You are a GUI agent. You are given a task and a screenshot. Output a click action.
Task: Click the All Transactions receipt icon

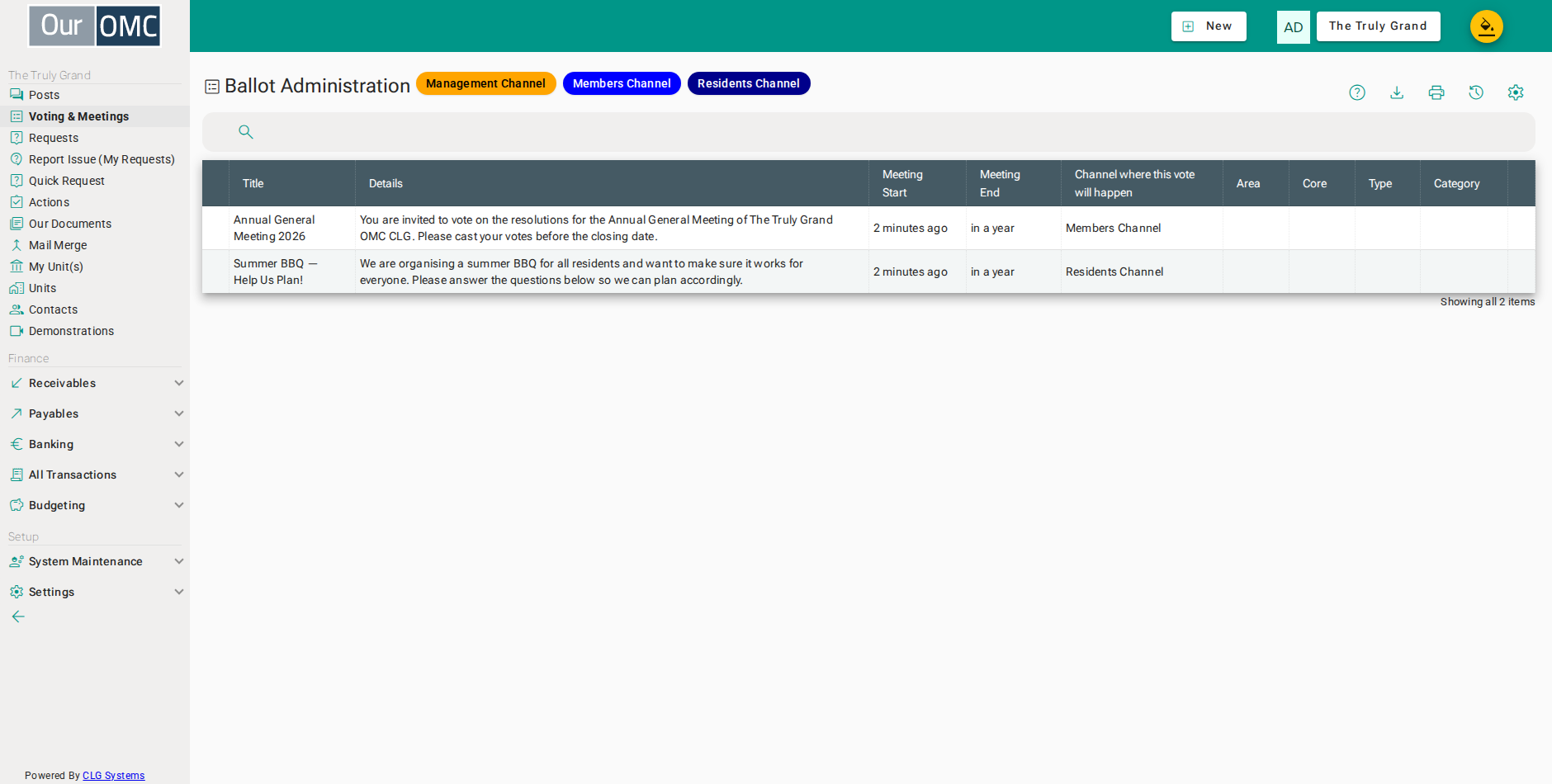pyautogui.click(x=17, y=475)
